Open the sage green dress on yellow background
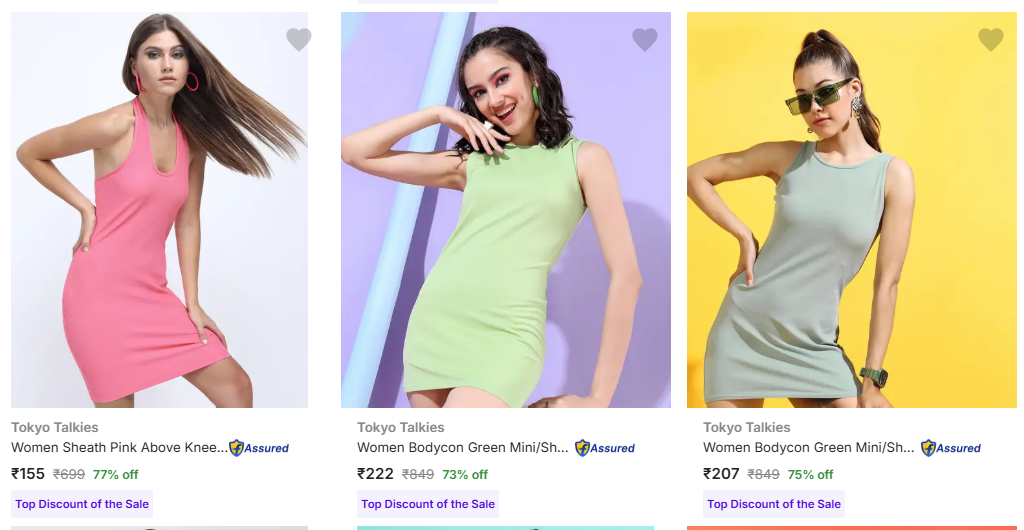Screen dimensions: 1024x530 coord(851,210)
